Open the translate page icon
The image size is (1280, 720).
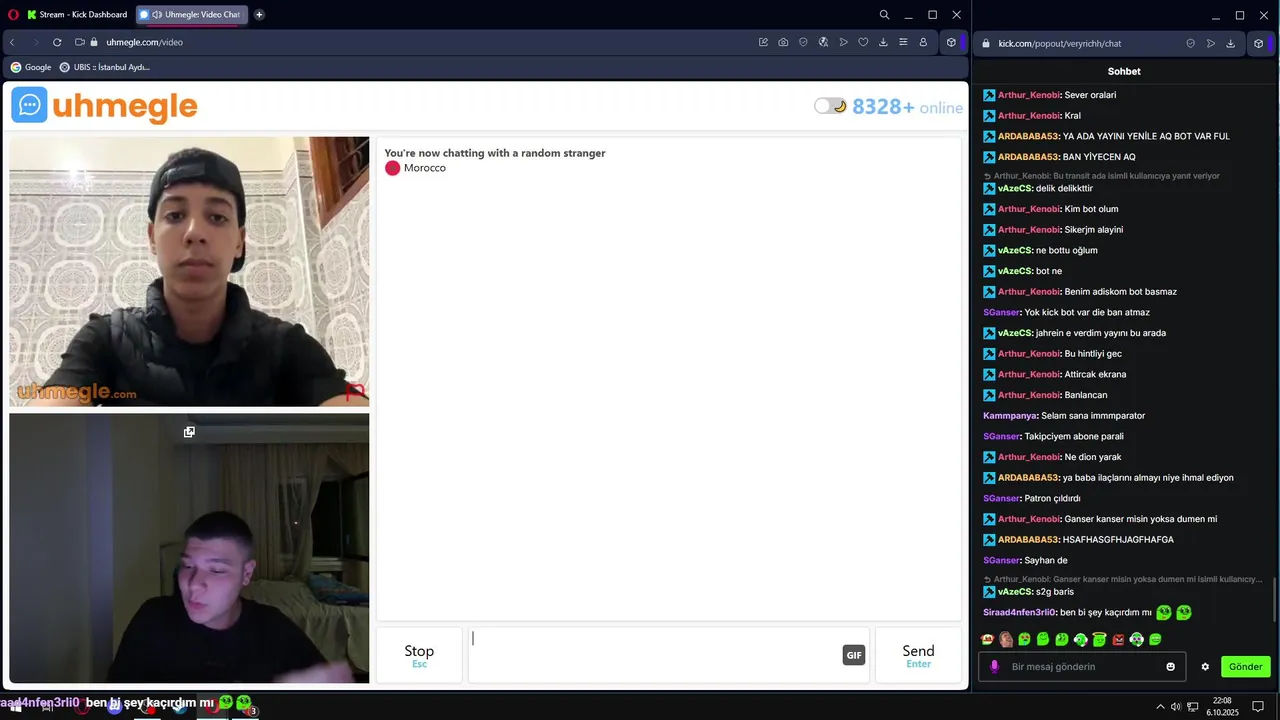pyautogui.click(x=823, y=42)
